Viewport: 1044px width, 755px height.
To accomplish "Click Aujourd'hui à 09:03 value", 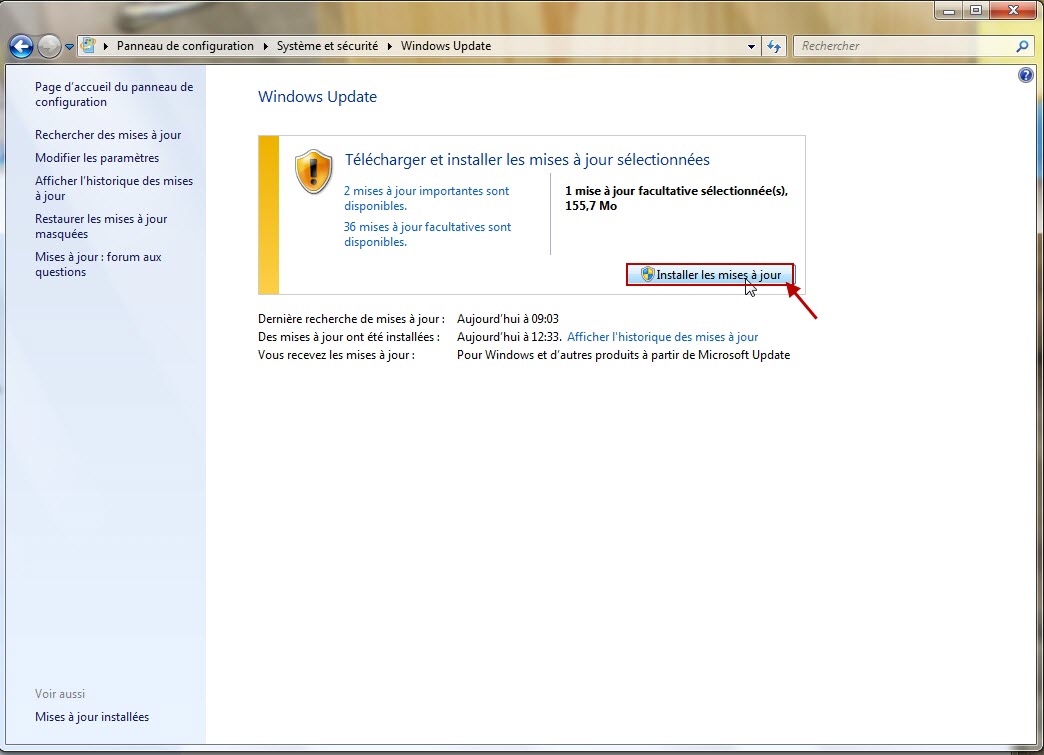I will (x=507, y=319).
